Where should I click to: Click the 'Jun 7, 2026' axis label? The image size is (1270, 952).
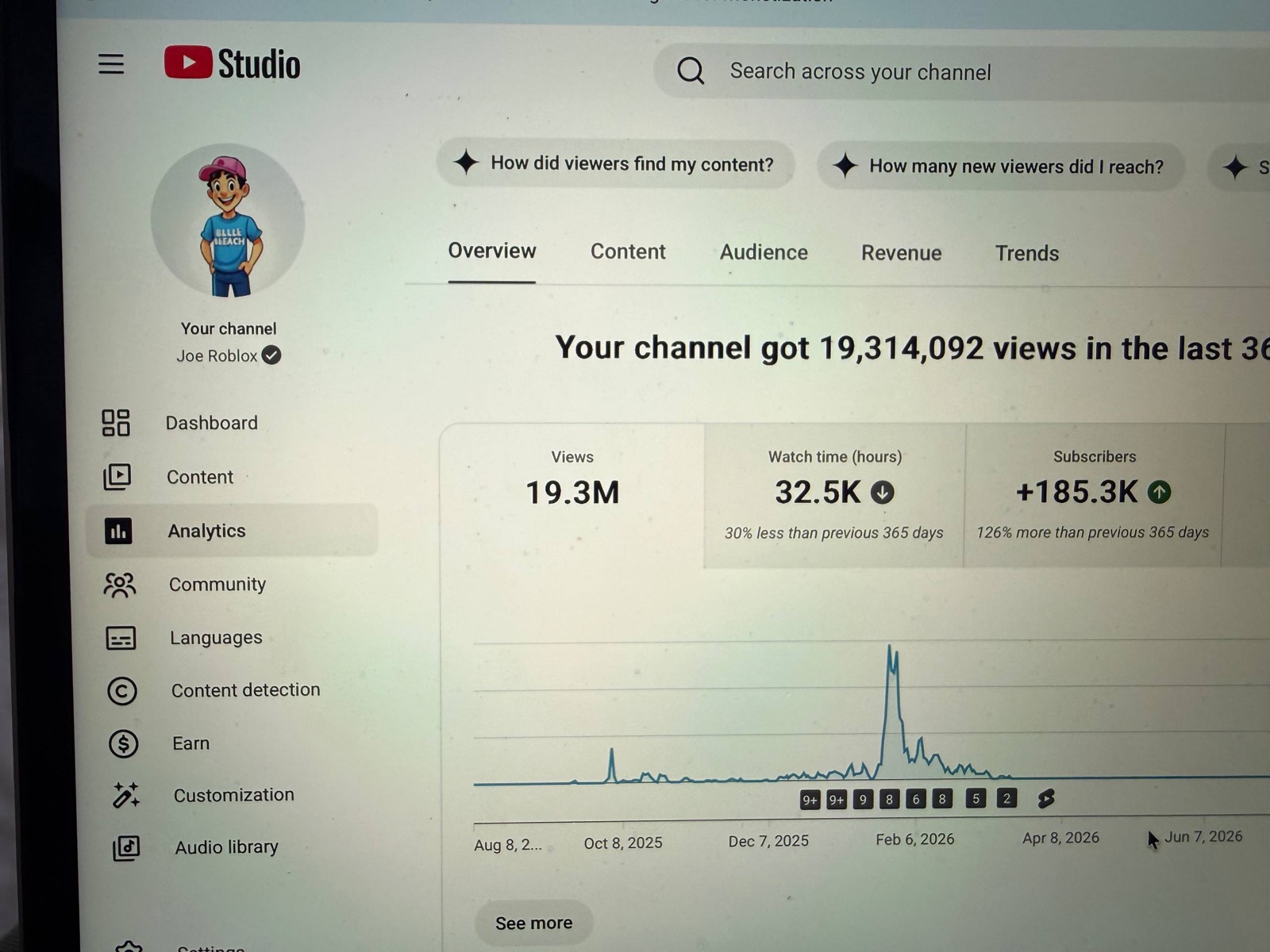point(1203,836)
